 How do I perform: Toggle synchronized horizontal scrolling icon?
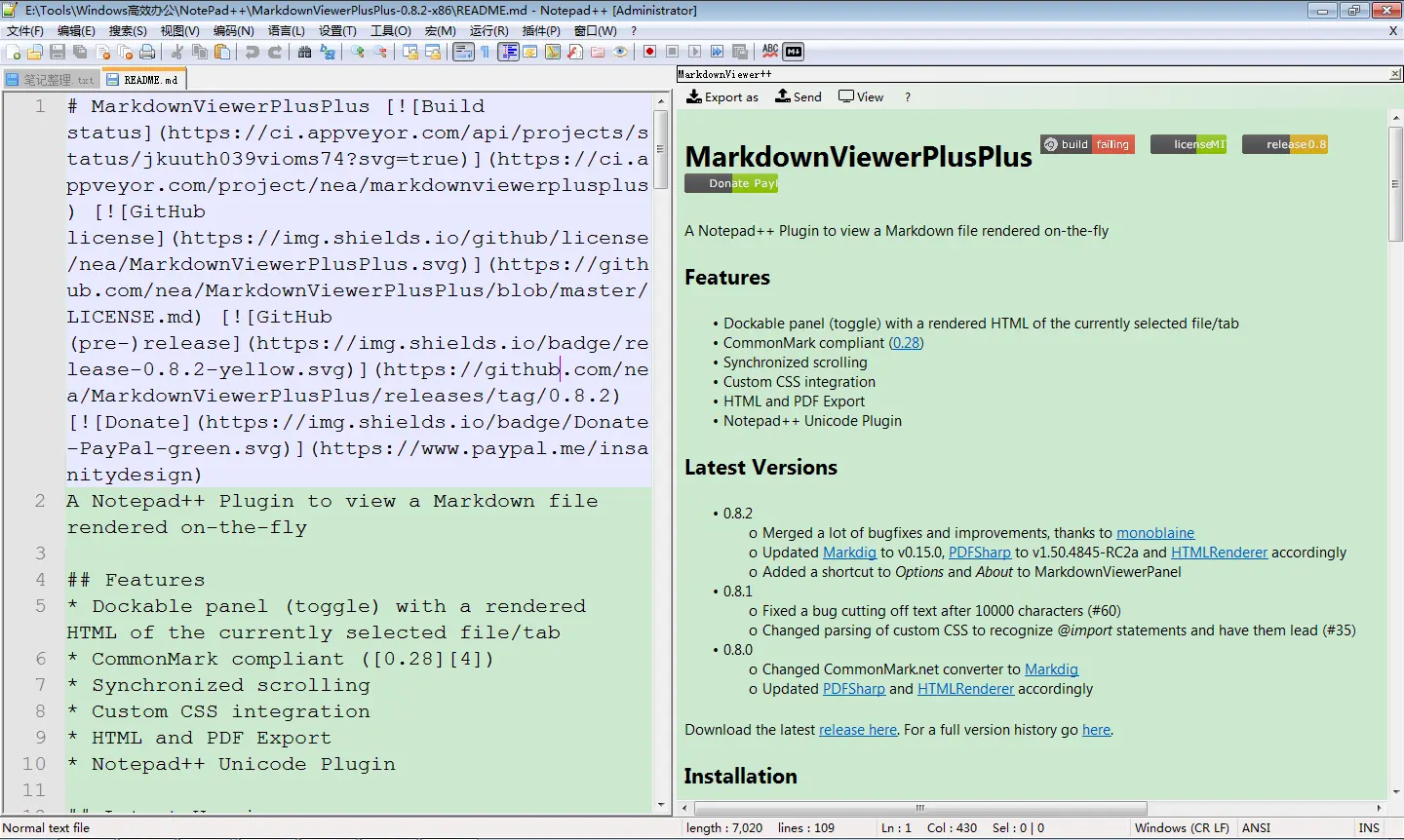[433, 52]
